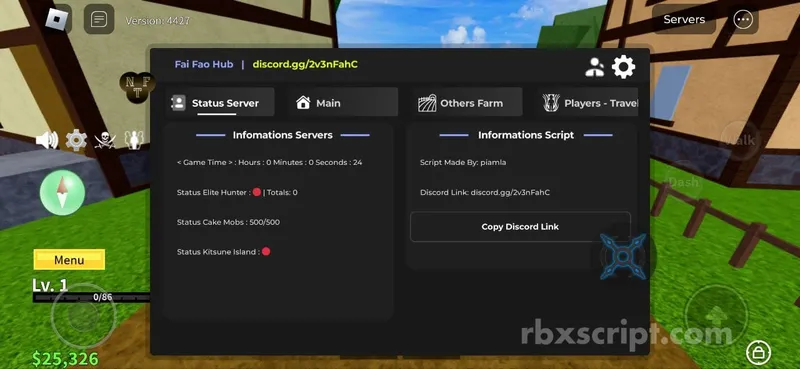Viewport: 800px width, 369px height.
Task: Click the discord.gg/2v3nFahC header link
Action: point(305,64)
